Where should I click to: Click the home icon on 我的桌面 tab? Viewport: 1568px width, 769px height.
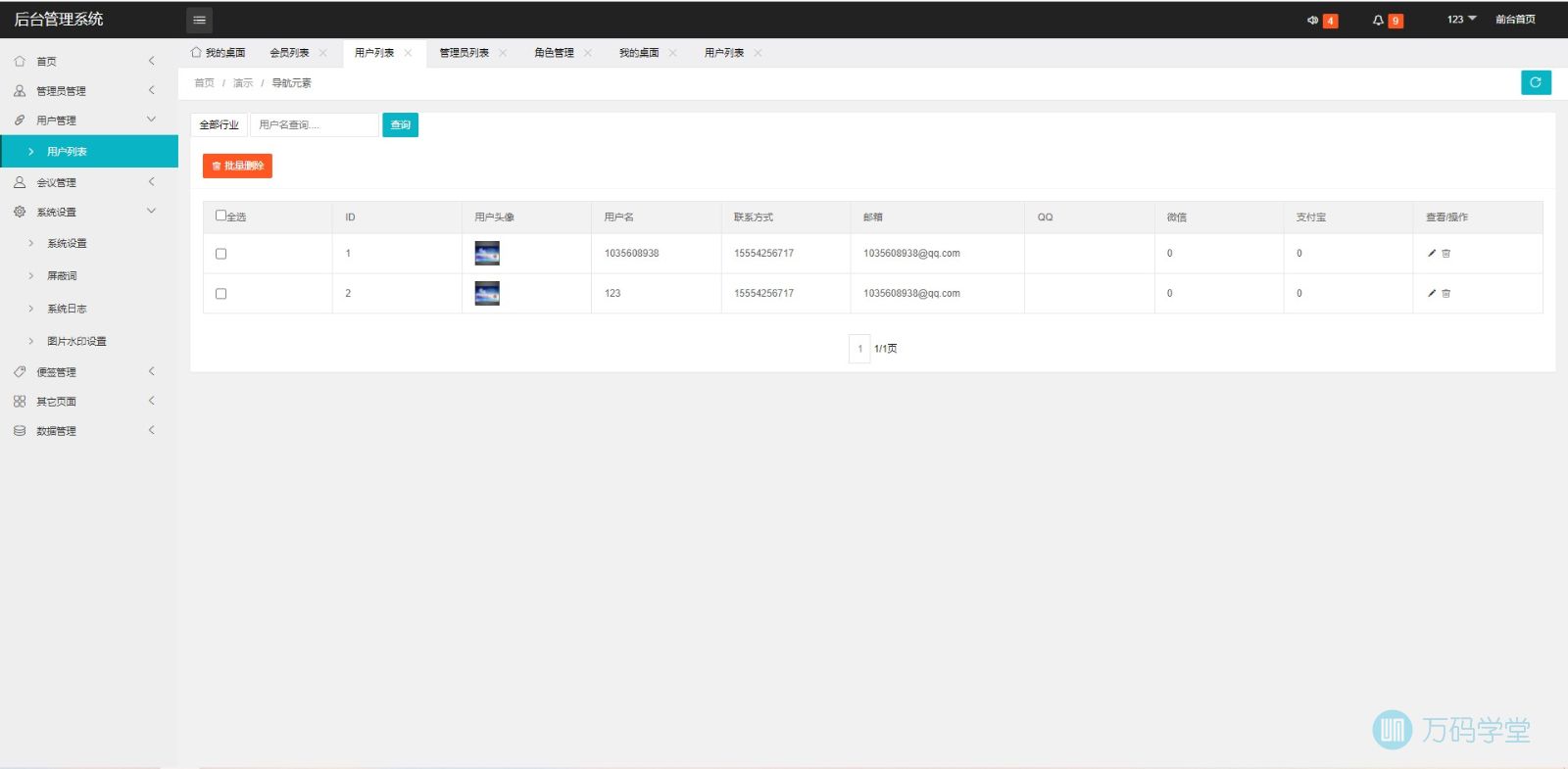196,52
